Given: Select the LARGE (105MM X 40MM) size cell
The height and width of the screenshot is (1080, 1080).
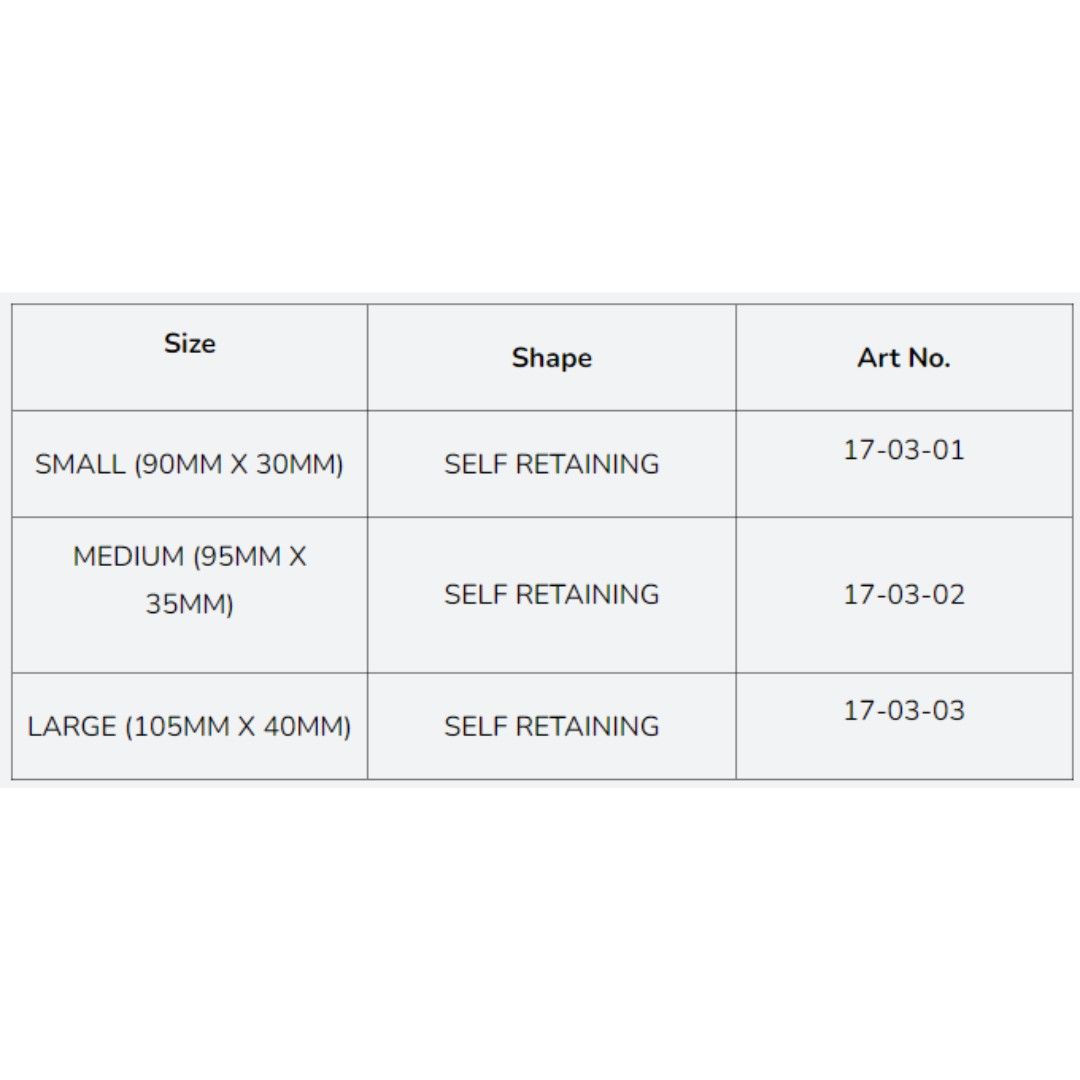Looking at the screenshot, I should click(x=189, y=726).
